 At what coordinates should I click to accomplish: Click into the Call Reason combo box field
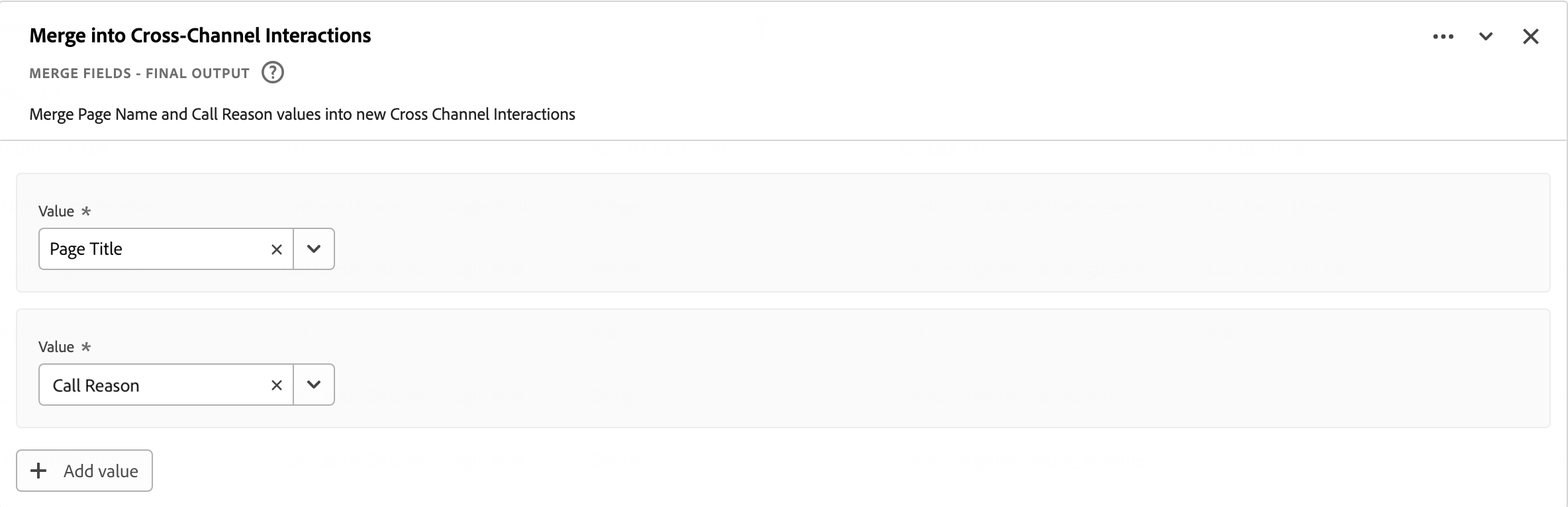[152, 385]
